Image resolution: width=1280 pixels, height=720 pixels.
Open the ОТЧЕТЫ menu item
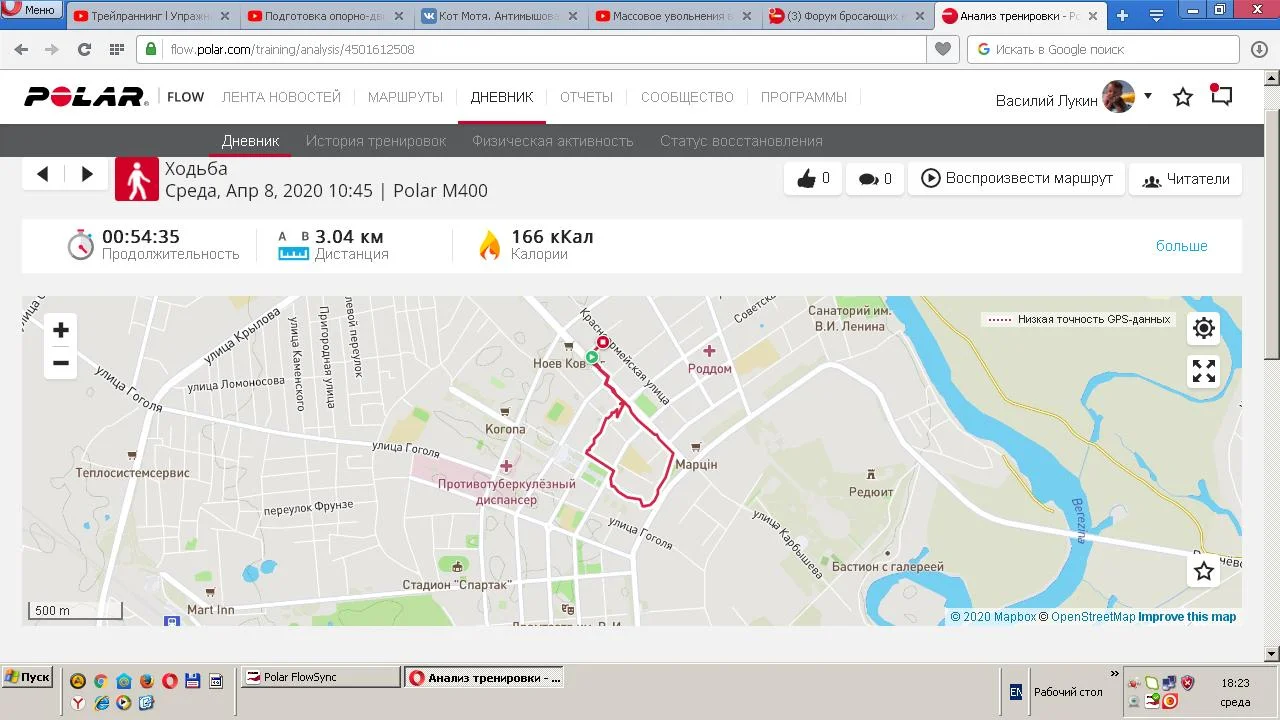coord(587,97)
